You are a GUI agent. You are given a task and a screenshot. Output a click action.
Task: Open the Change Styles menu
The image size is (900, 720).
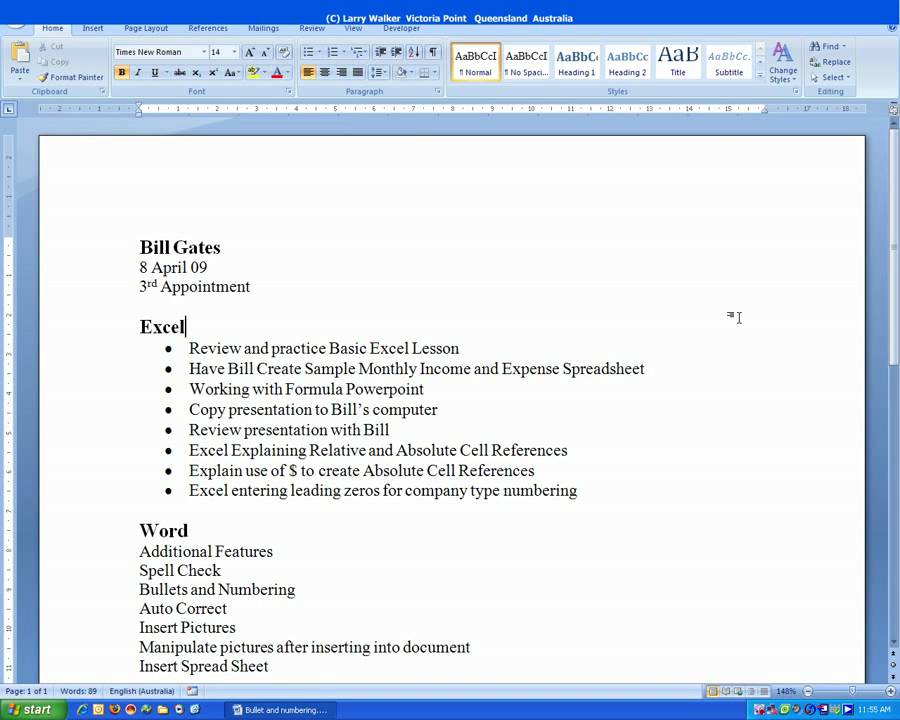click(783, 63)
